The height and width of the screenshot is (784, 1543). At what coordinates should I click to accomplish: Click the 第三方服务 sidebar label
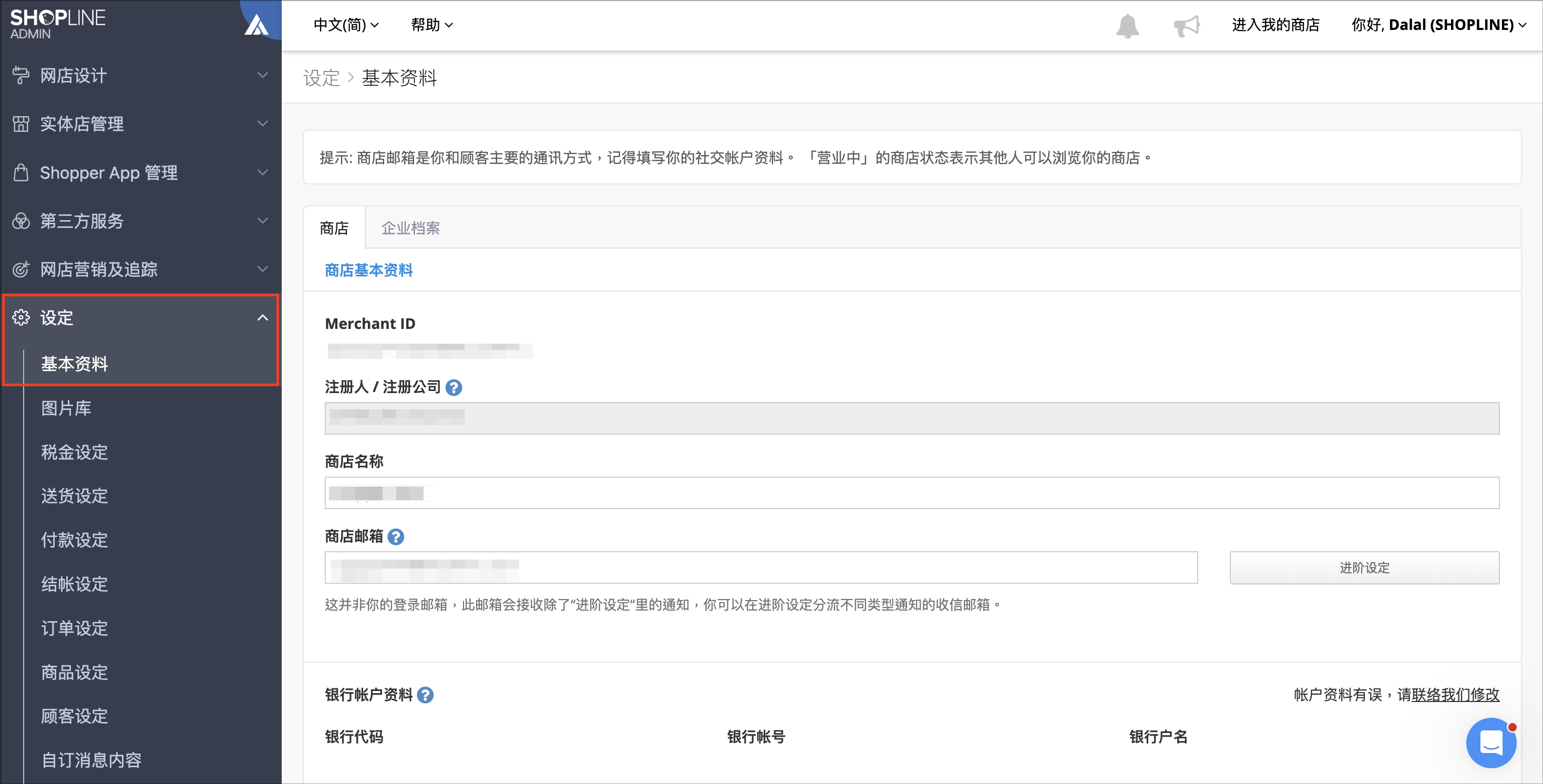82,221
